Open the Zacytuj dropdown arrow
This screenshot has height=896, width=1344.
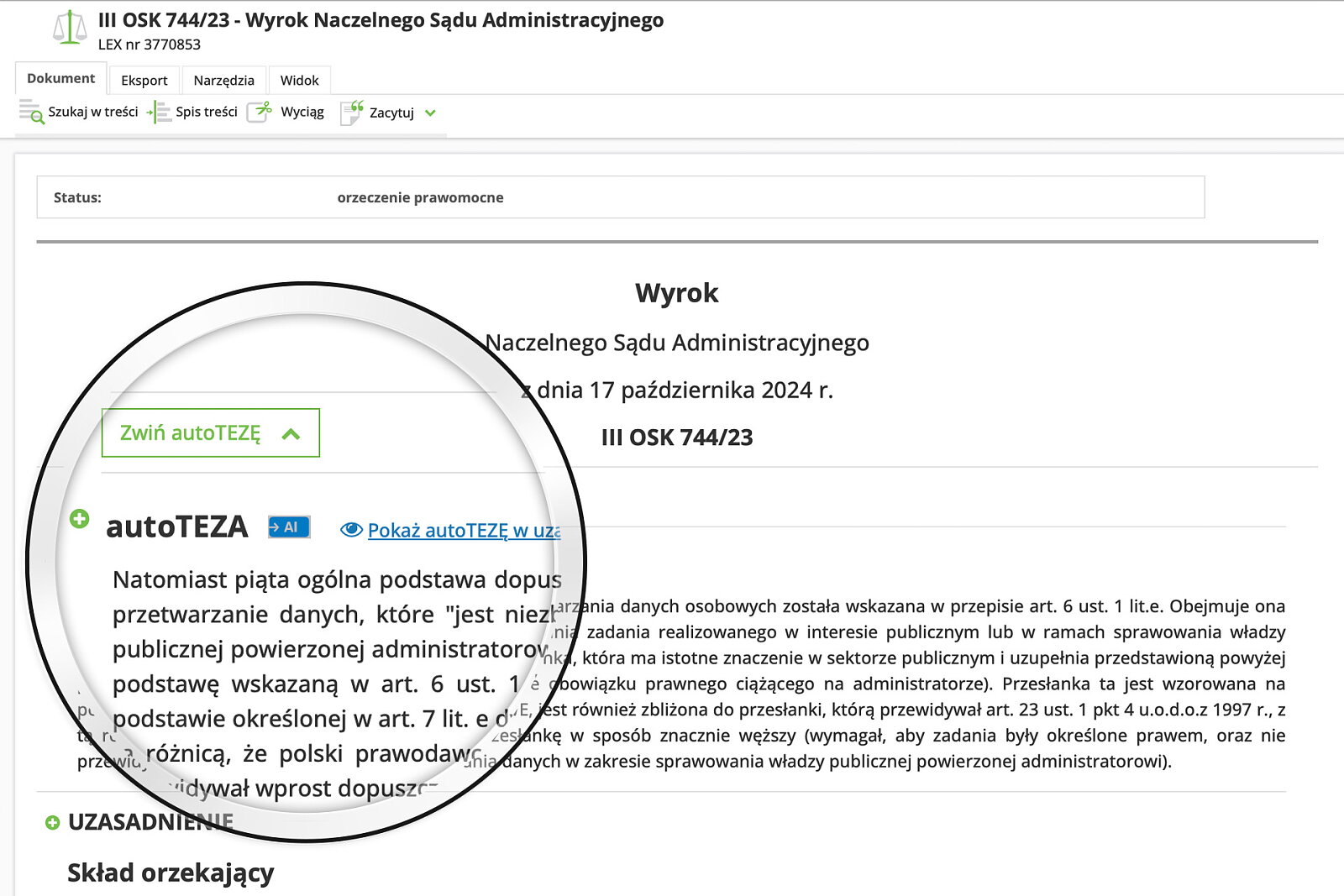tap(430, 113)
